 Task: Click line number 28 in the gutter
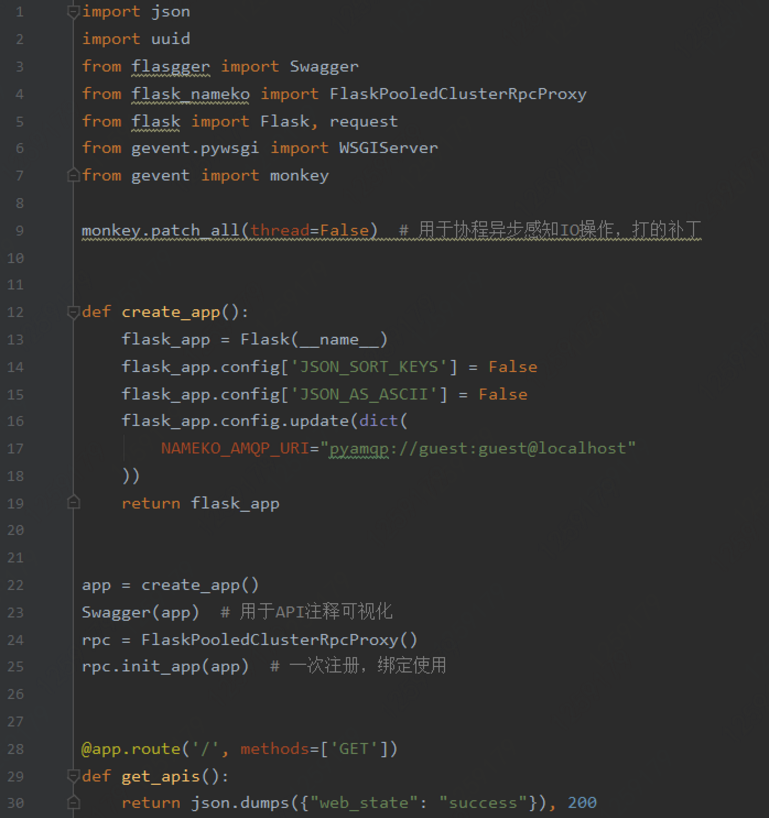coord(16,749)
